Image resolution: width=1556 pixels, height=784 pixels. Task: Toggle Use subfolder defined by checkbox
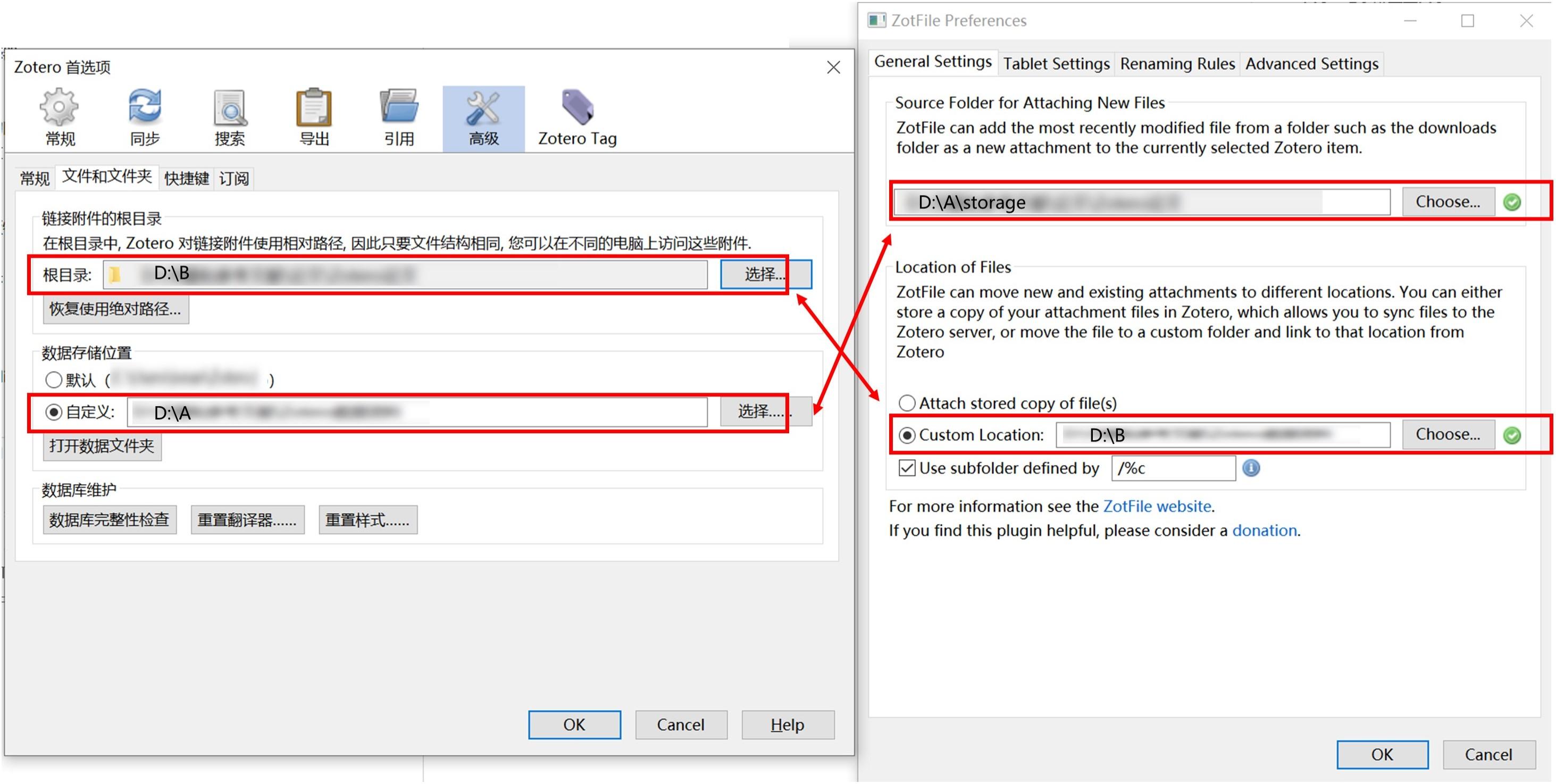click(907, 468)
